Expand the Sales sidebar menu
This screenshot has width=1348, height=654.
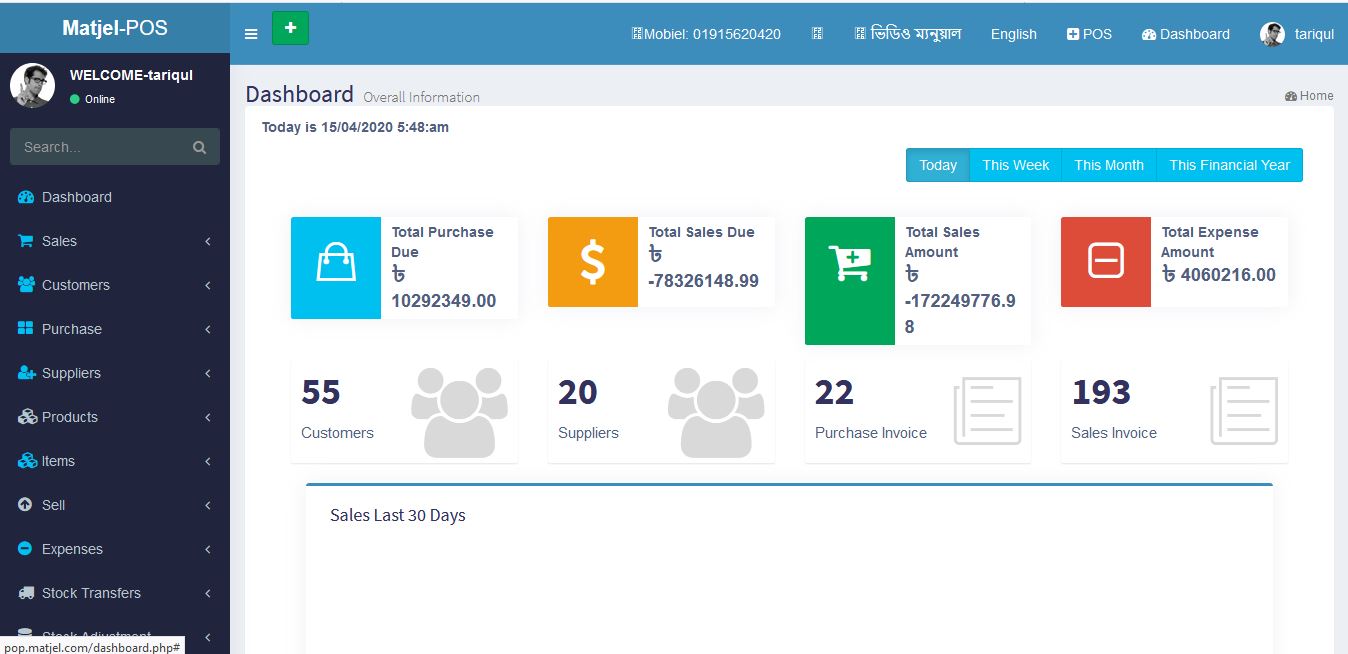point(60,241)
